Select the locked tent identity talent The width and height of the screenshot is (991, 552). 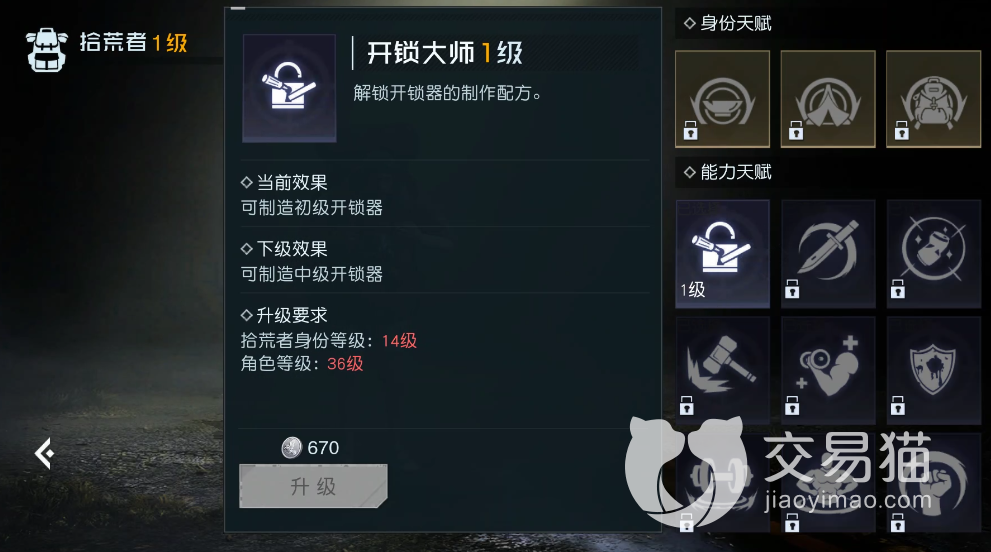pos(828,99)
